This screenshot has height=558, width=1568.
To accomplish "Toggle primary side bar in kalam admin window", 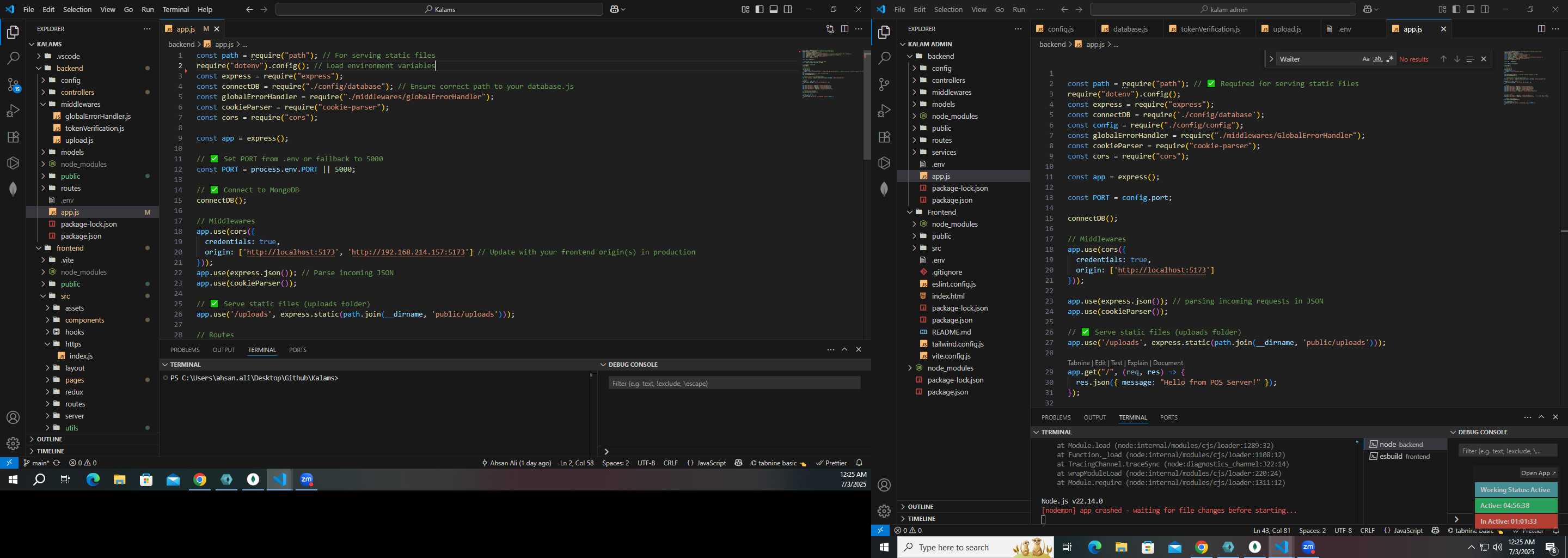I will (x=1456, y=9).
